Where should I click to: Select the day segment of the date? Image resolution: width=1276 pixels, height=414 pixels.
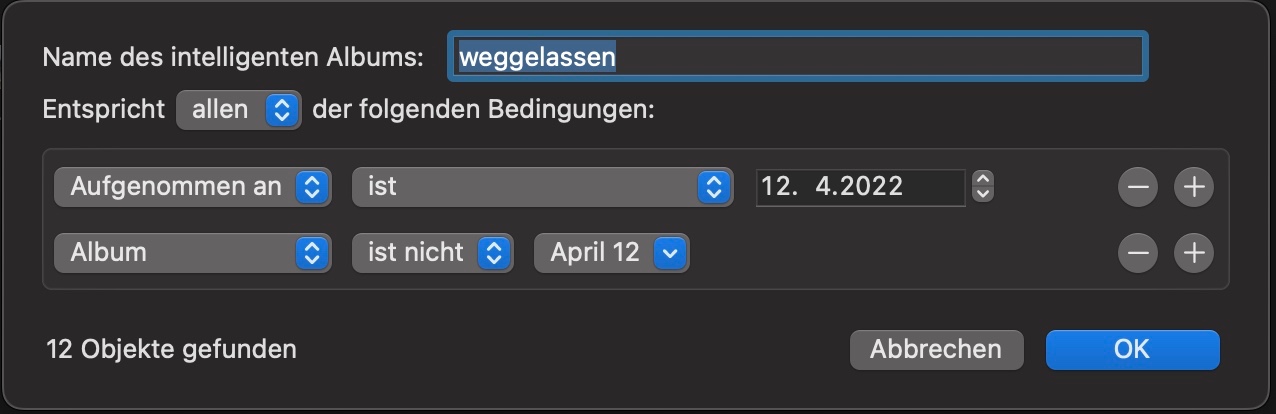(774, 186)
